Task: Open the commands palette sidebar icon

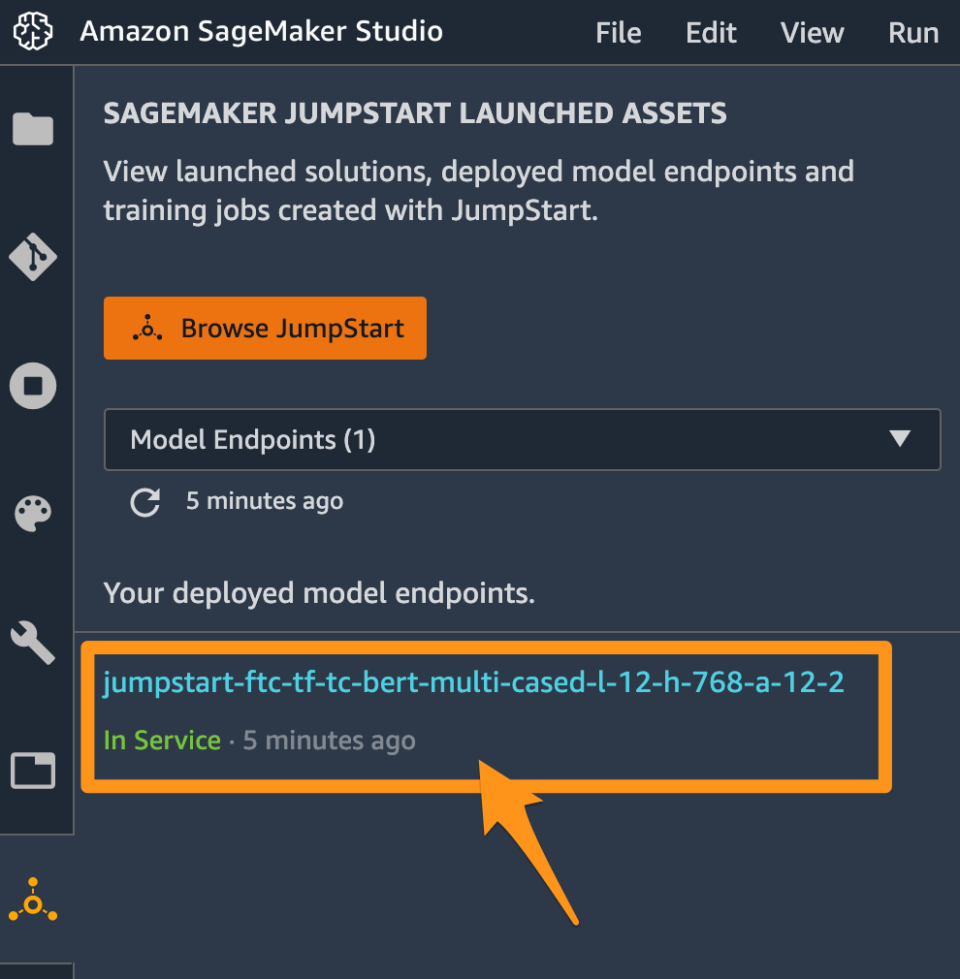Action: [33, 513]
